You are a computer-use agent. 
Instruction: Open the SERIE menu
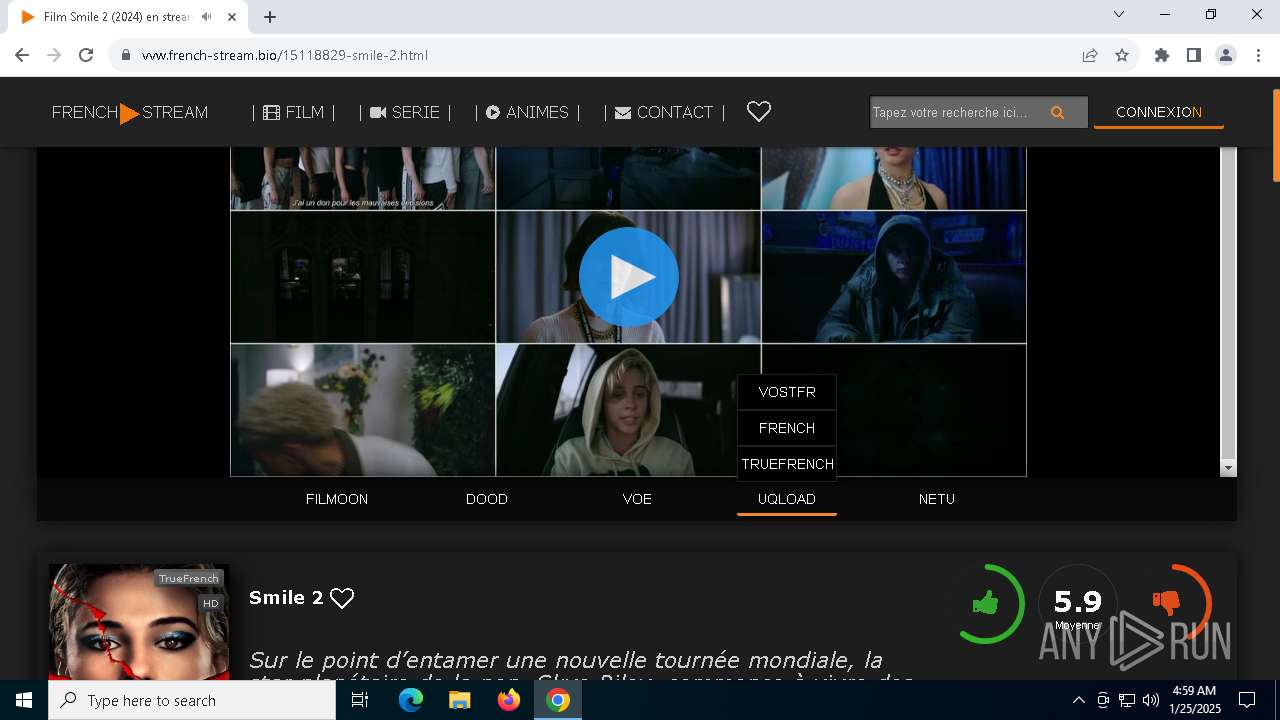(x=405, y=113)
